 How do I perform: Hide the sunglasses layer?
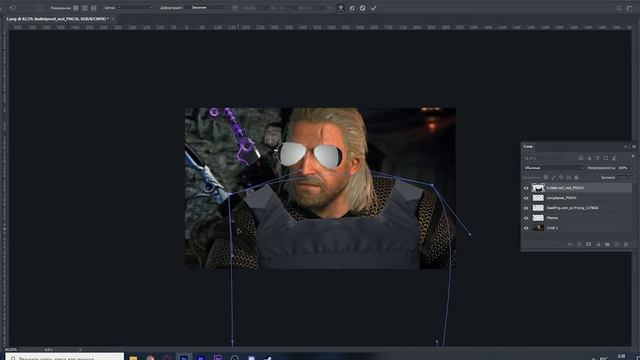click(x=526, y=198)
